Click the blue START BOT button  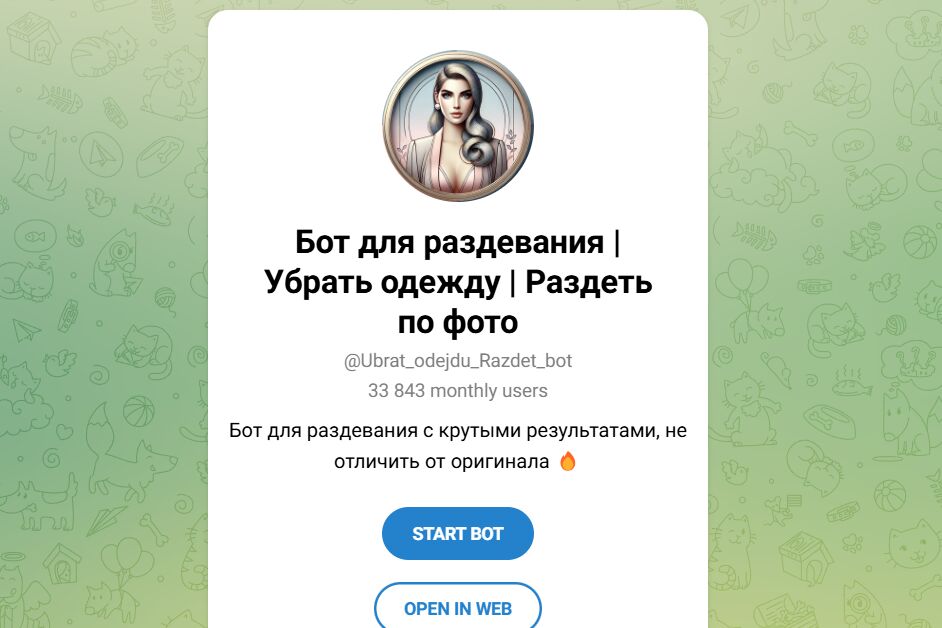click(457, 534)
